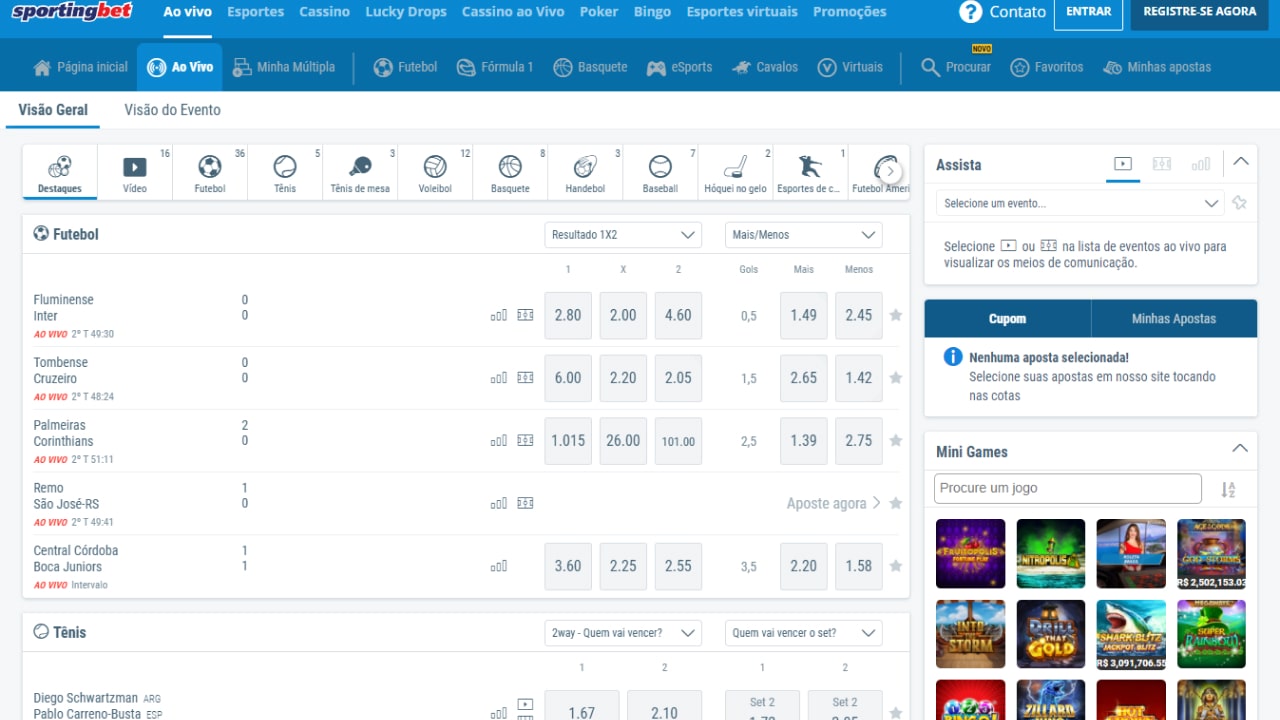Switch Assista panel to statistics view
The width and height of the screenshot is (1280, 720).
1200,164
